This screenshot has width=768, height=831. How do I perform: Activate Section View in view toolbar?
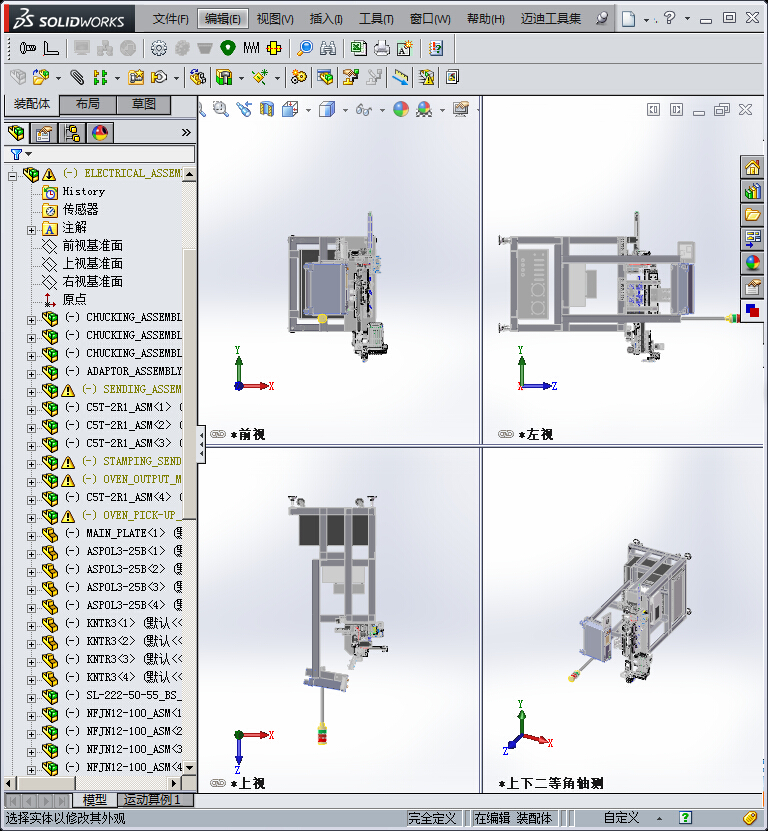click(x=267, y=110)
